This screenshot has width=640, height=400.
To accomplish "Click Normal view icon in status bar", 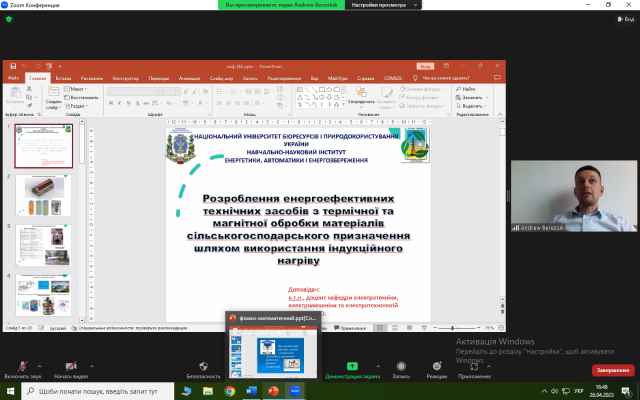I will [x=380, y=328].
